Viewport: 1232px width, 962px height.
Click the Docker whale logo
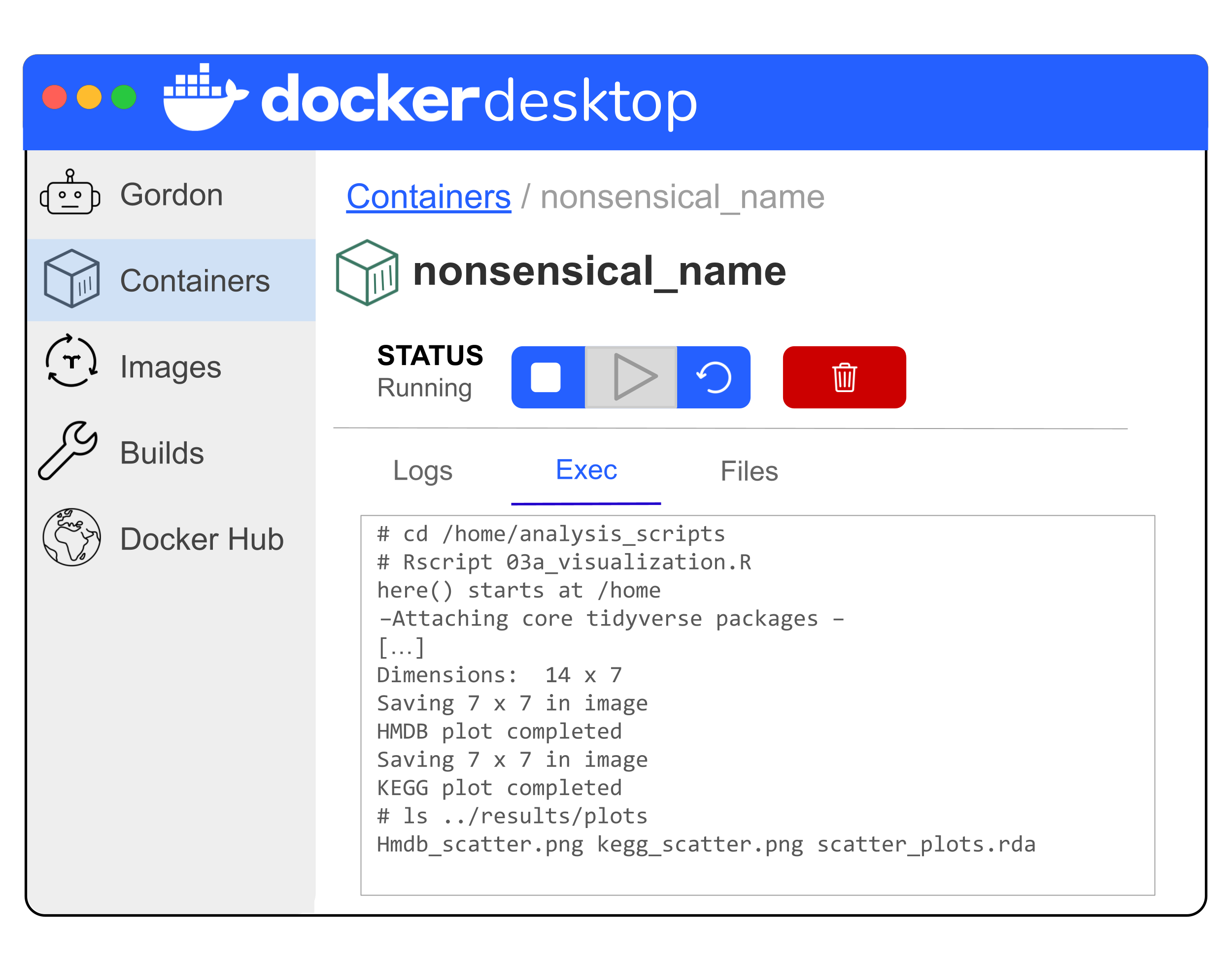[205, 97]
